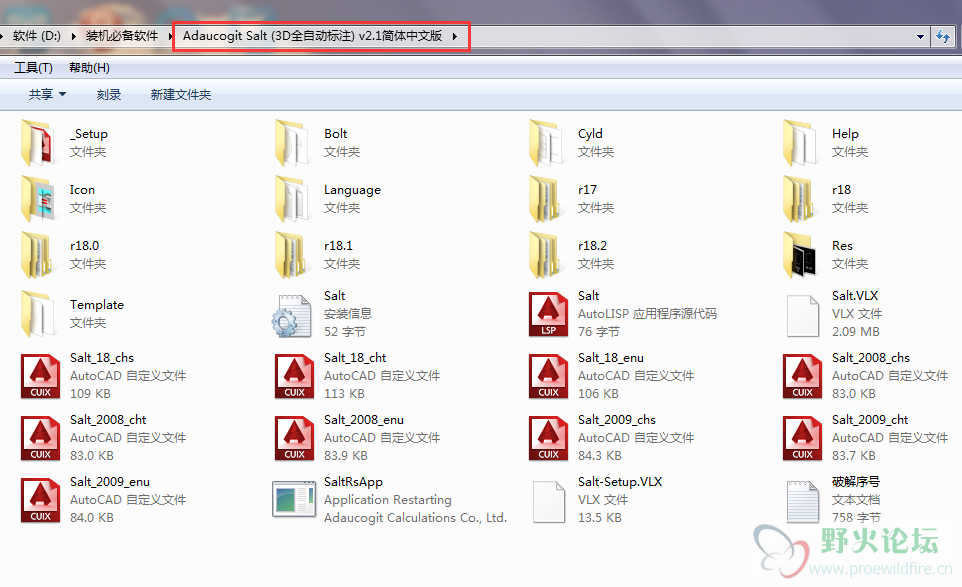This screenshot has height=587, width=962.
Task: Select the Salt_2008_chs CUIX icon
Action: (802, 377)
